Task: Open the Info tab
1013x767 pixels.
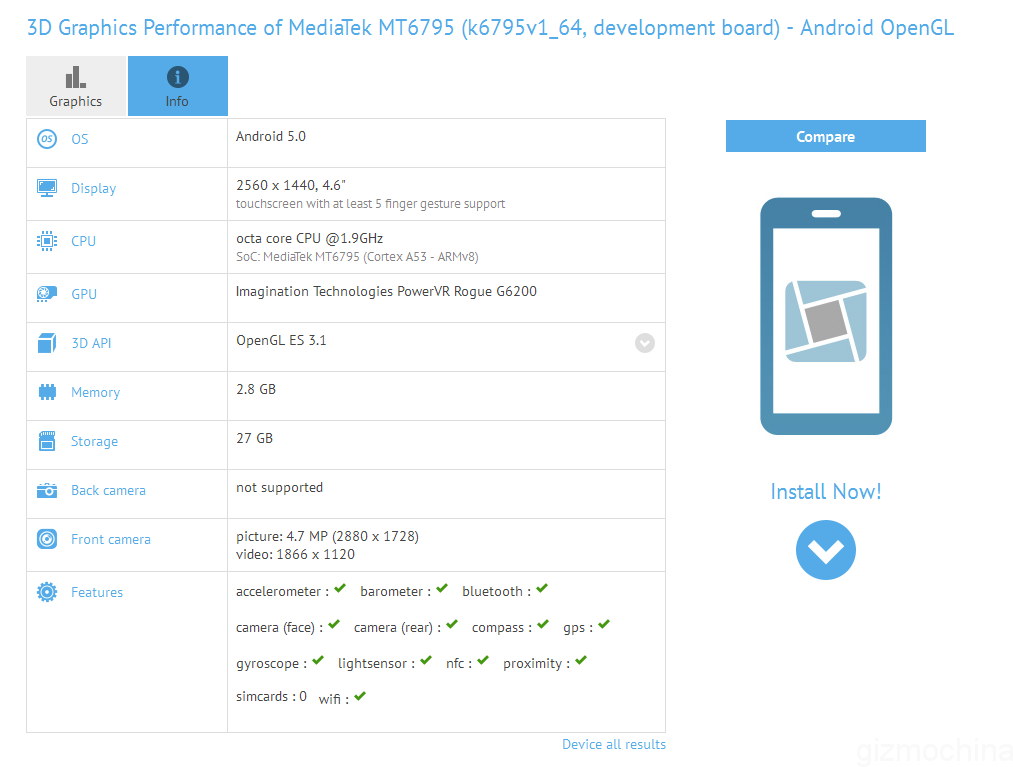Action: (177, 86)
